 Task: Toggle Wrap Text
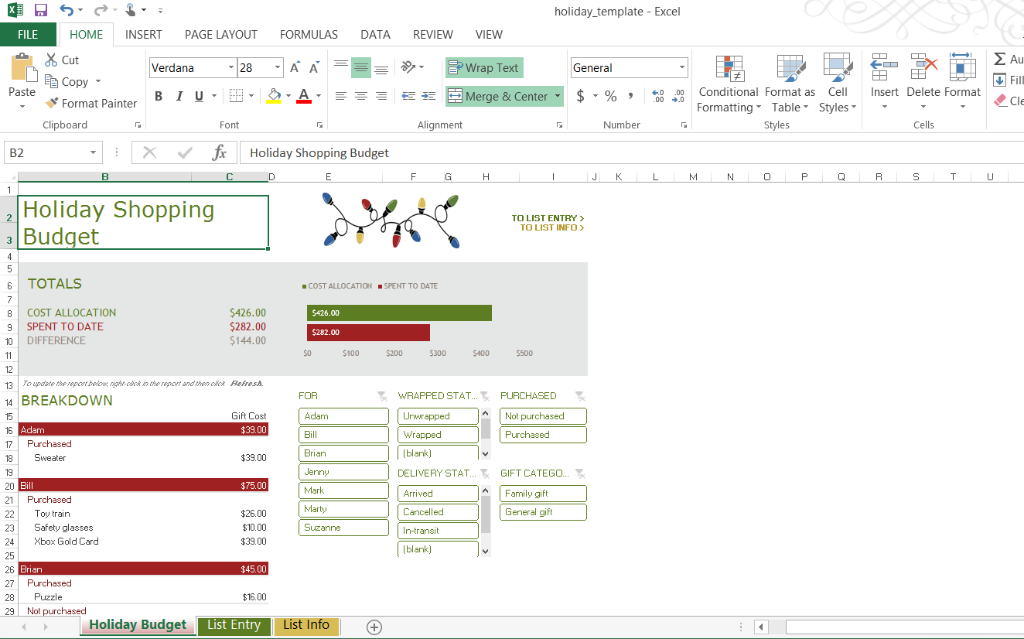484,67
